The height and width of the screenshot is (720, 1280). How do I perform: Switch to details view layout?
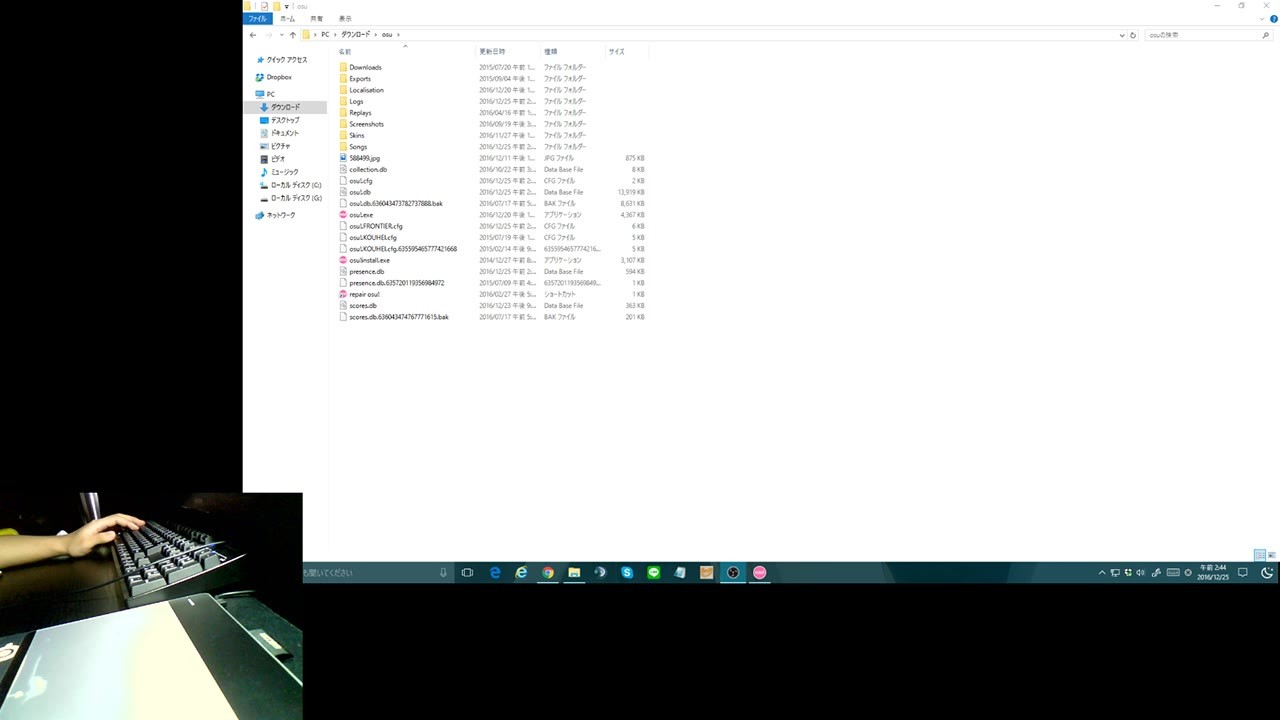pos(1260,555)
